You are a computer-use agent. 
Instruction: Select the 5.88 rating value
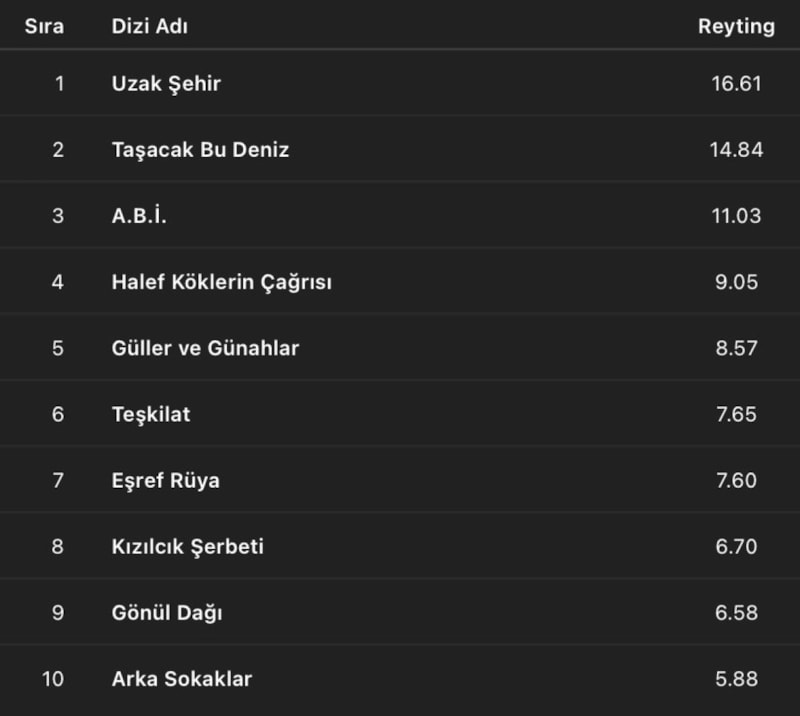738,679
